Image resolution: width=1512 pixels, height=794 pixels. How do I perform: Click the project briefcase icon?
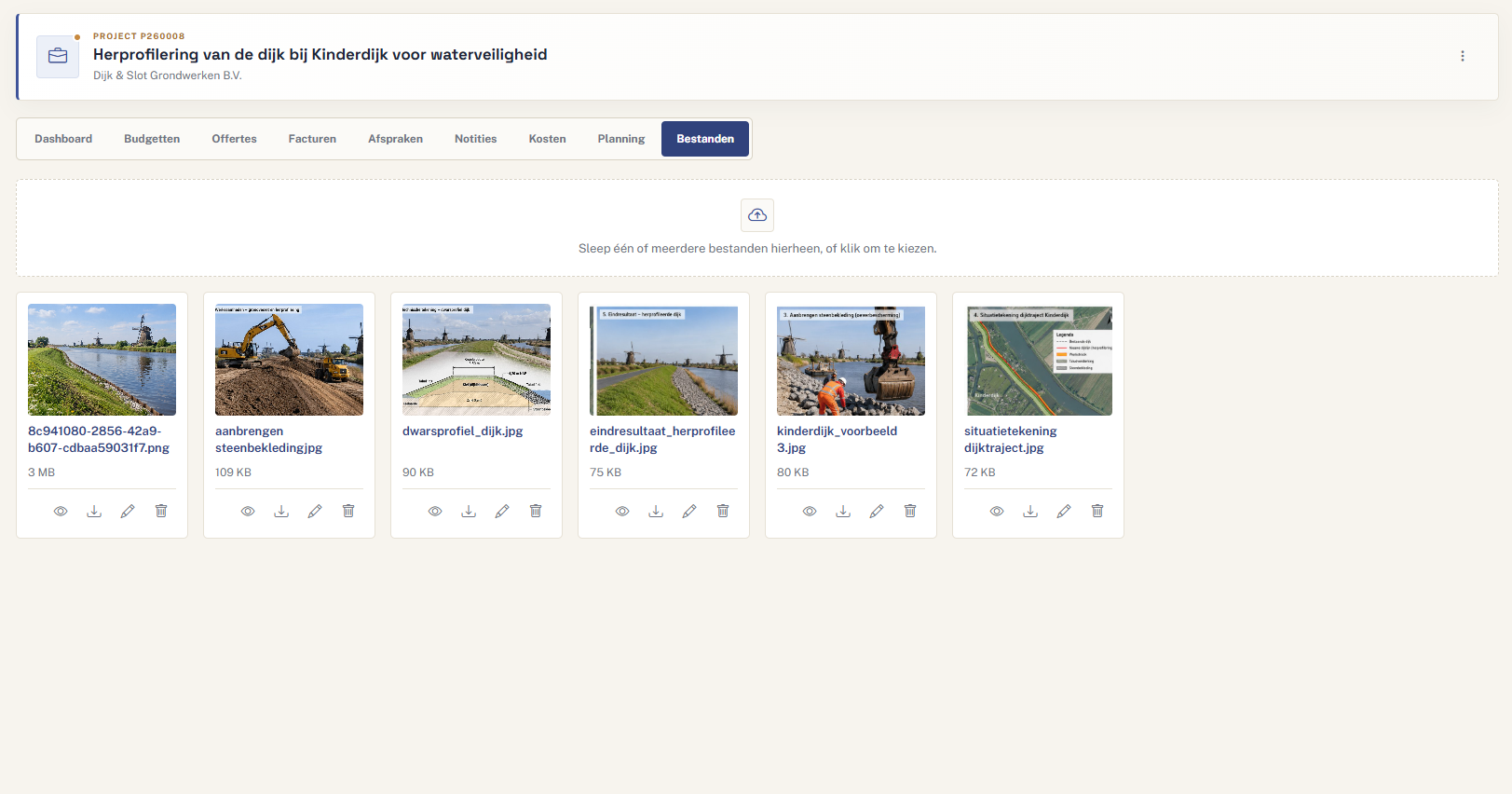58,57
